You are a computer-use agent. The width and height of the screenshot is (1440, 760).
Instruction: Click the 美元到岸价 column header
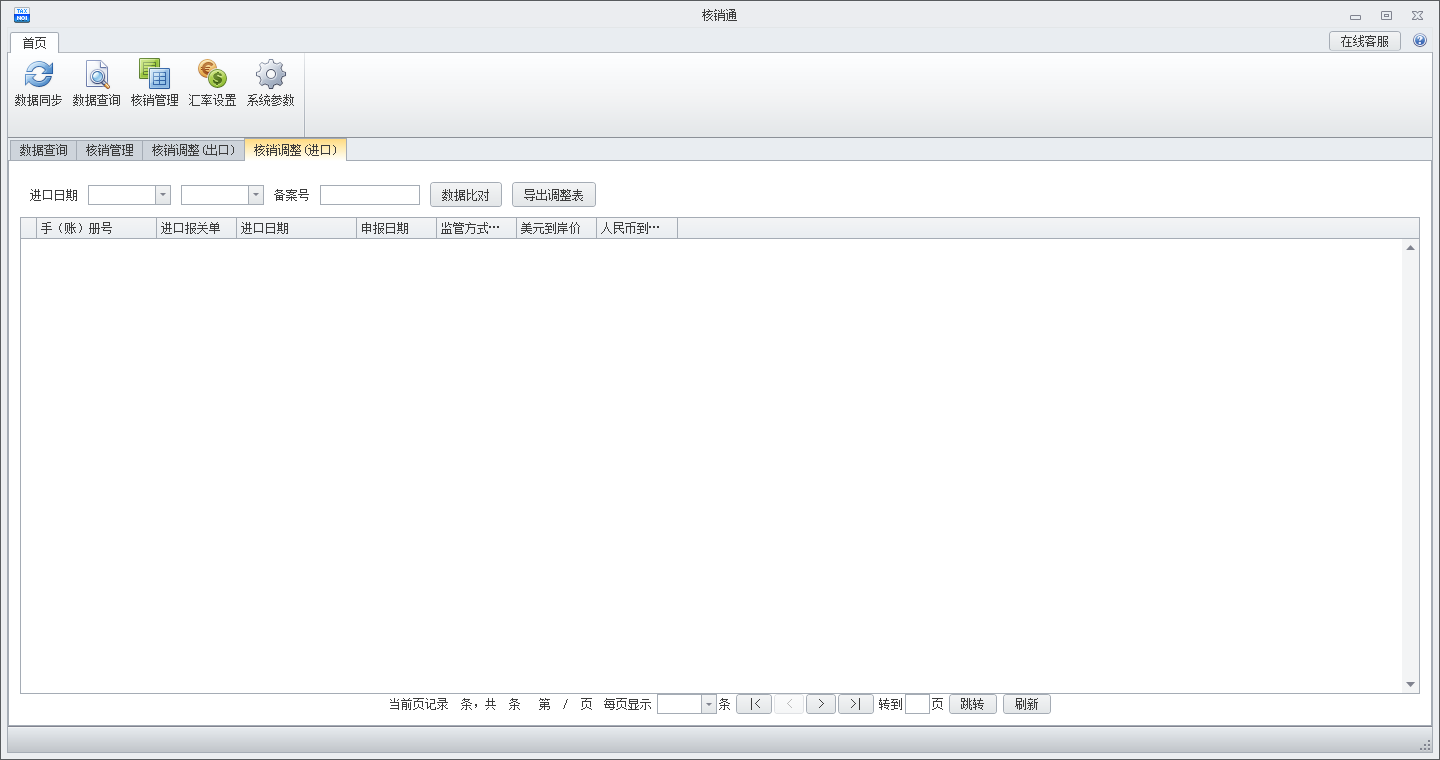pos(557,228)
